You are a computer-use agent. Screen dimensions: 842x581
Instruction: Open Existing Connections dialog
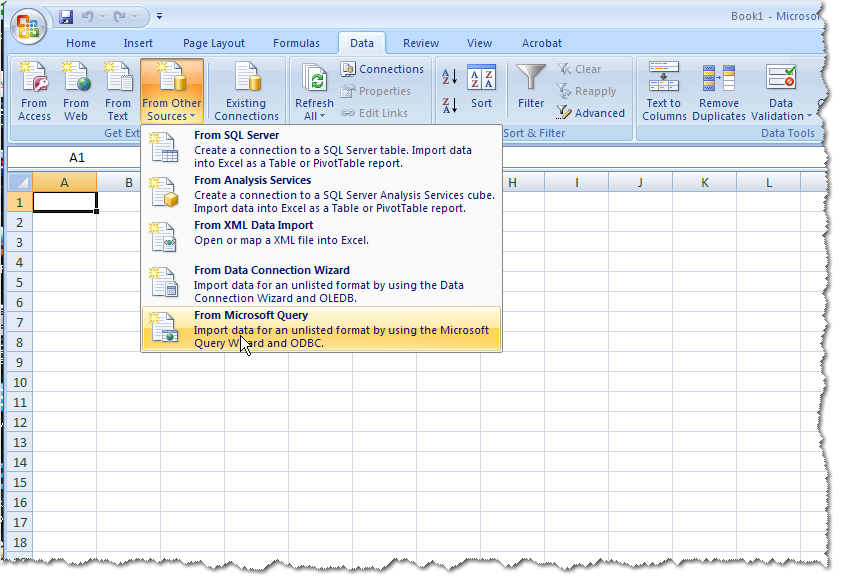click(246, 91)
